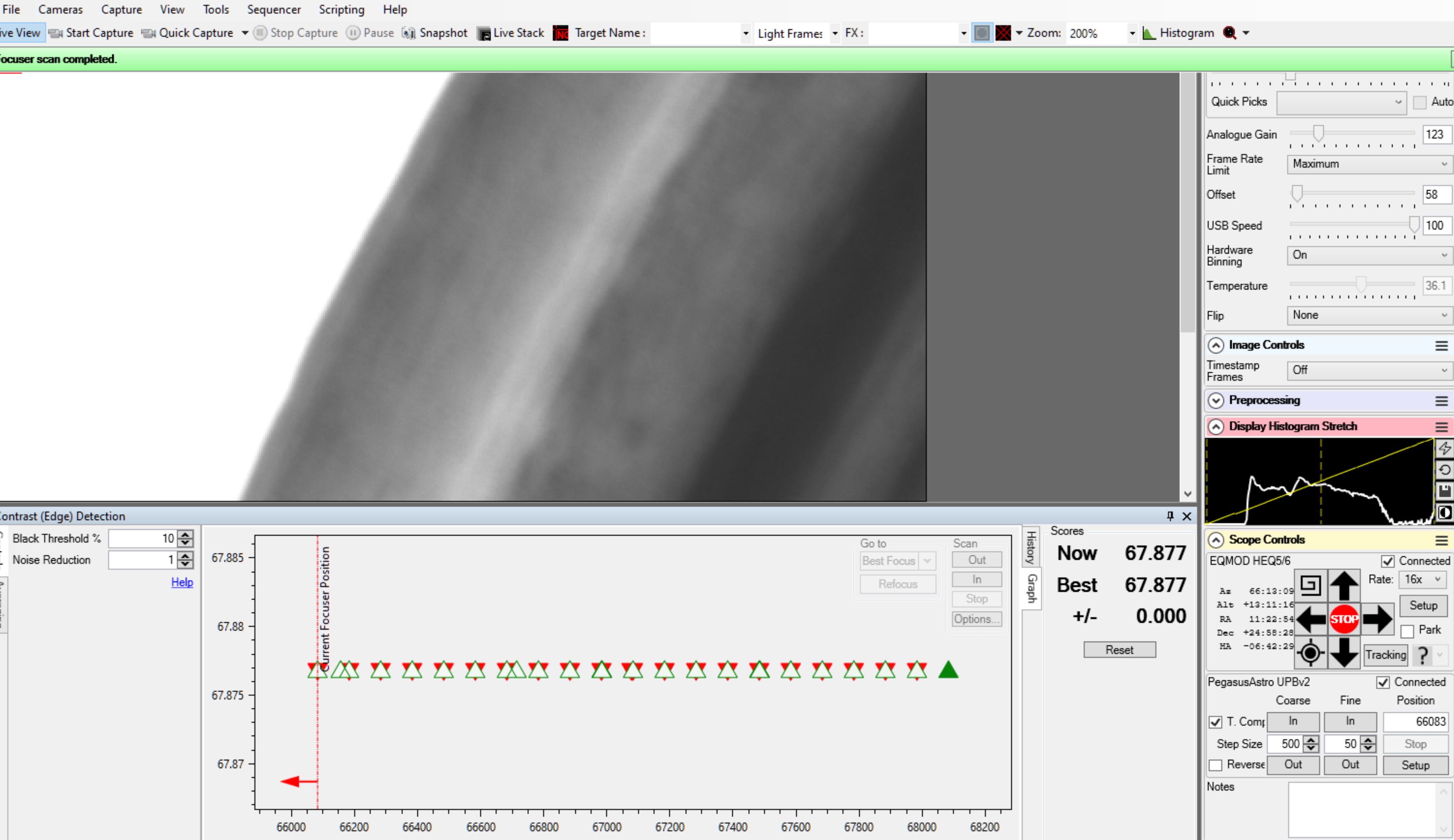Viewport: 1454px width, 840px height.
Task: Open the Histogram tool
Action: pyautogui.click(x=1178, y=33)
